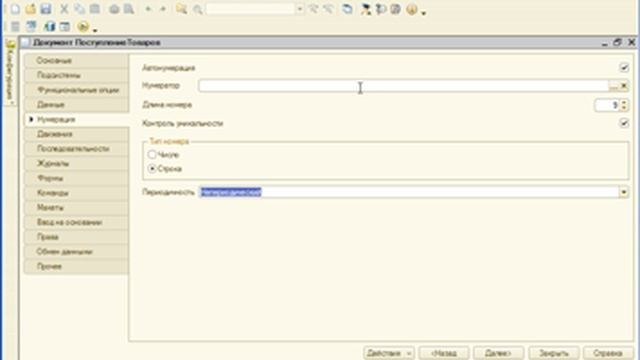Select the Строка radio button
Viewport: 640px width, 360px height.
pyautogui.click(x=152, y=168)
